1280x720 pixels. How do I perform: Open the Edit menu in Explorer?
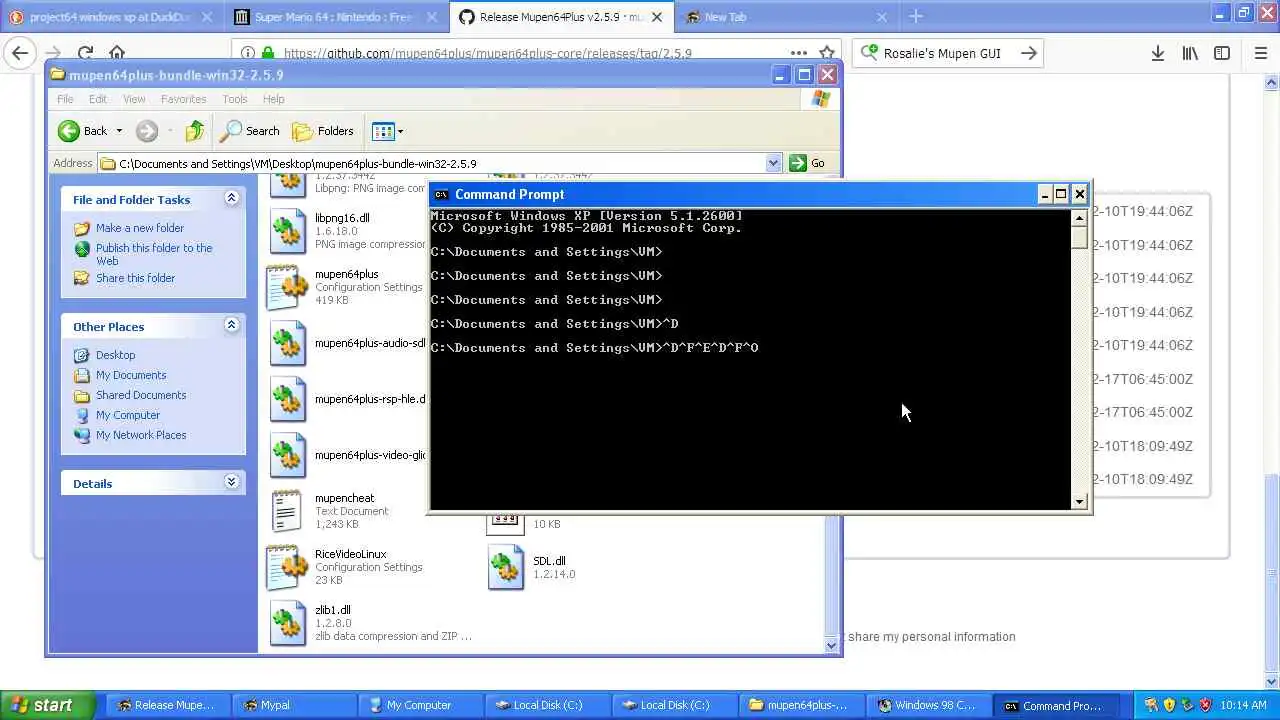pyautogui.click(x=98, y=99)
